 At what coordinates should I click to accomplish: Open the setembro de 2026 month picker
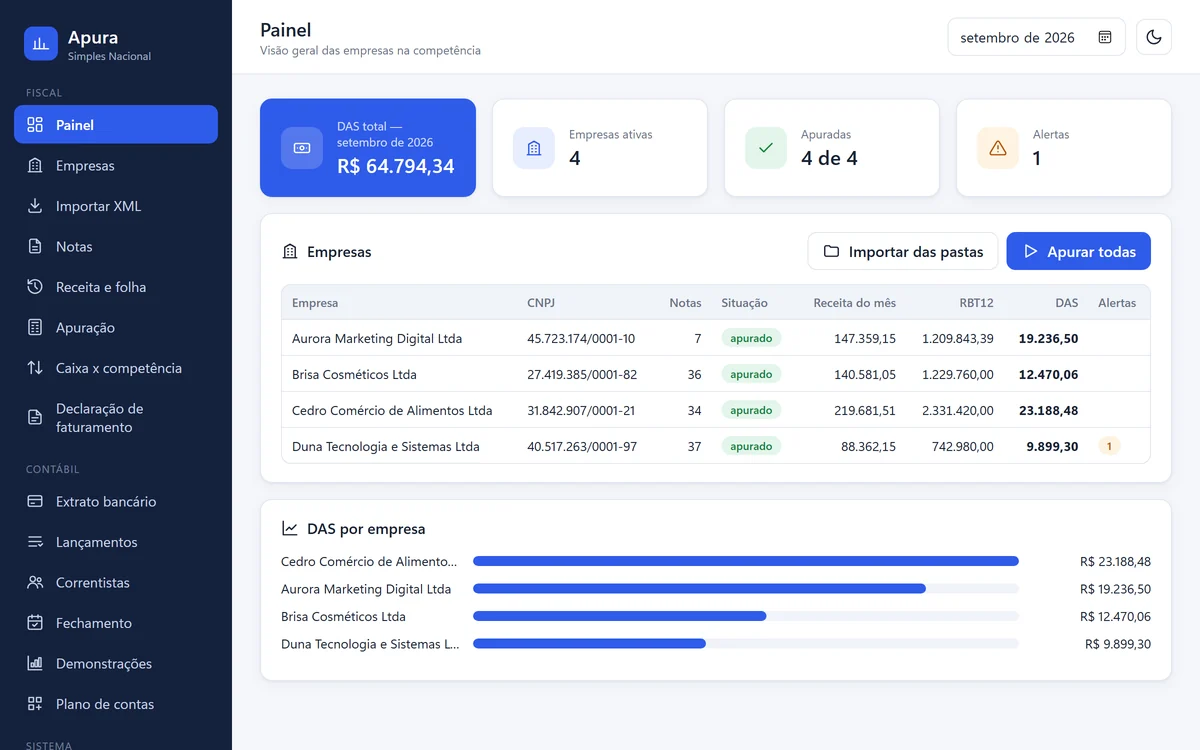[1036, 37]
